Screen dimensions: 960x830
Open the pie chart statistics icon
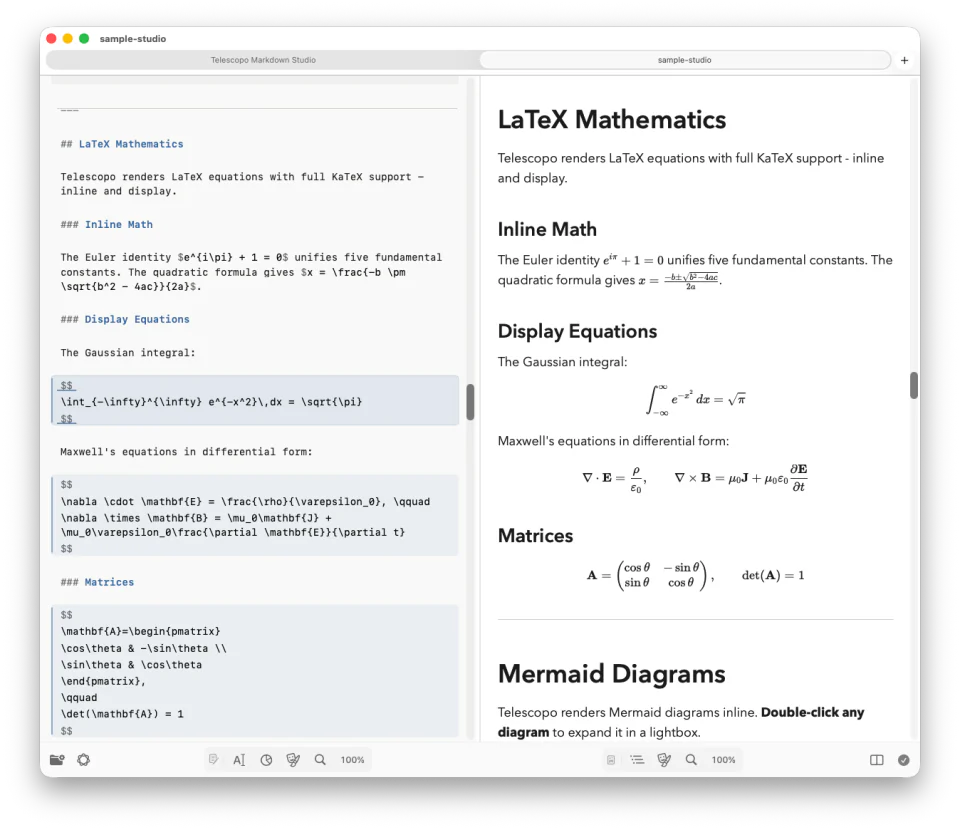pyautogui.click(x=266, y=760)
